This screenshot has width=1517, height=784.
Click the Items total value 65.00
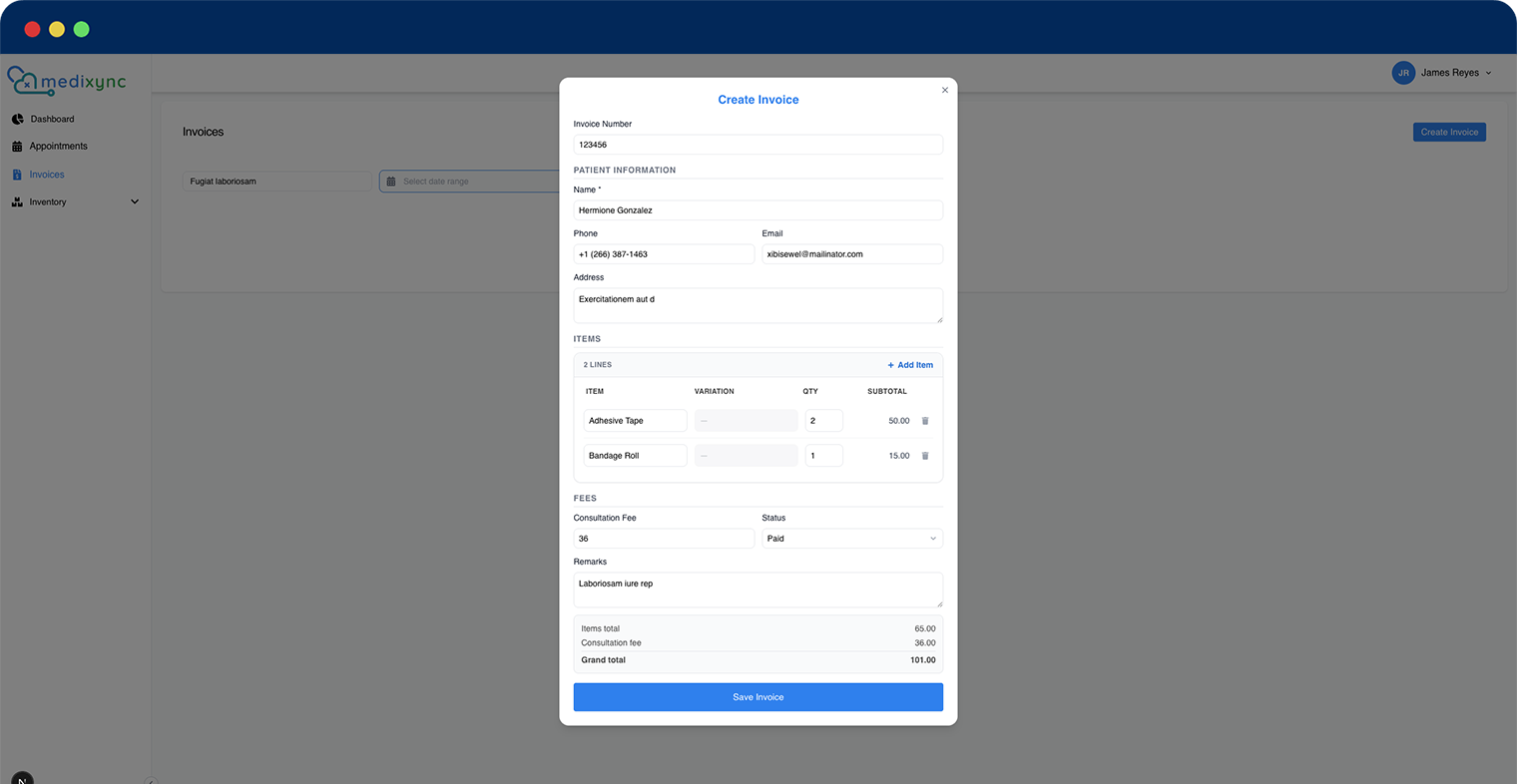click(x=925, y=628)
